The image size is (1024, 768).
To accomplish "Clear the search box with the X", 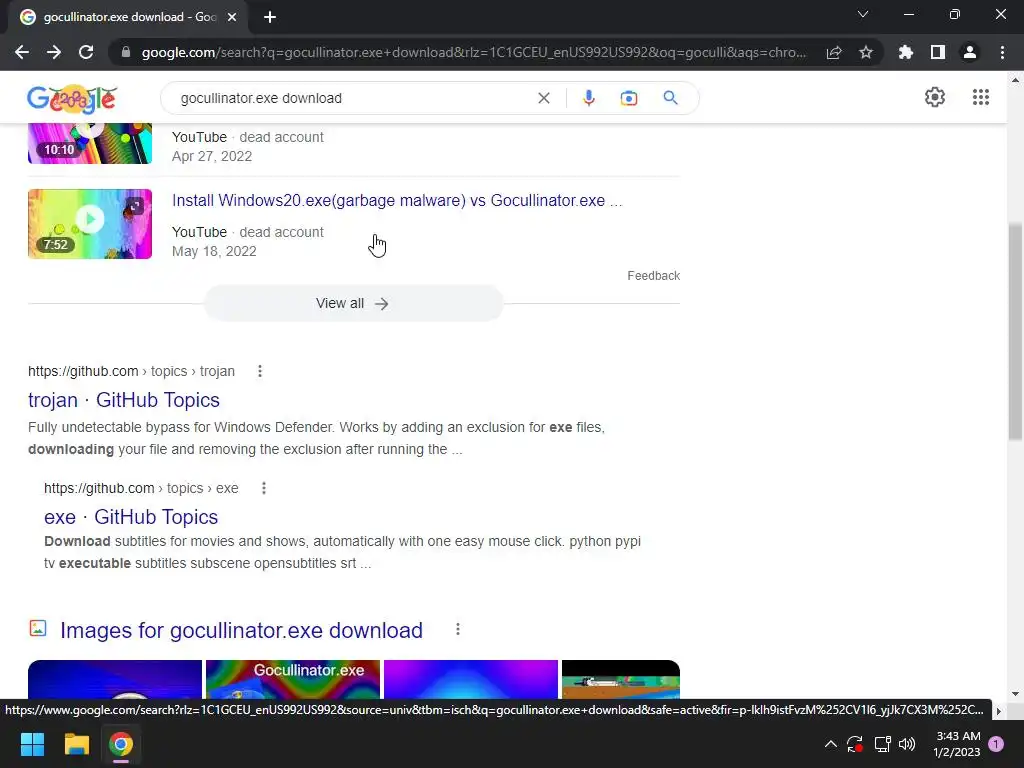I will click(x=543, y=98).
